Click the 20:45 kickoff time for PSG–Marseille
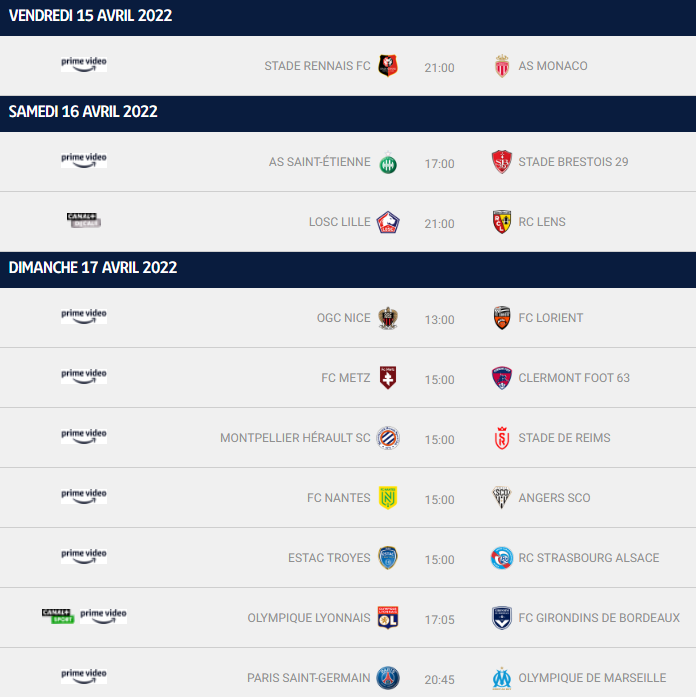 [x=439, y=680]
